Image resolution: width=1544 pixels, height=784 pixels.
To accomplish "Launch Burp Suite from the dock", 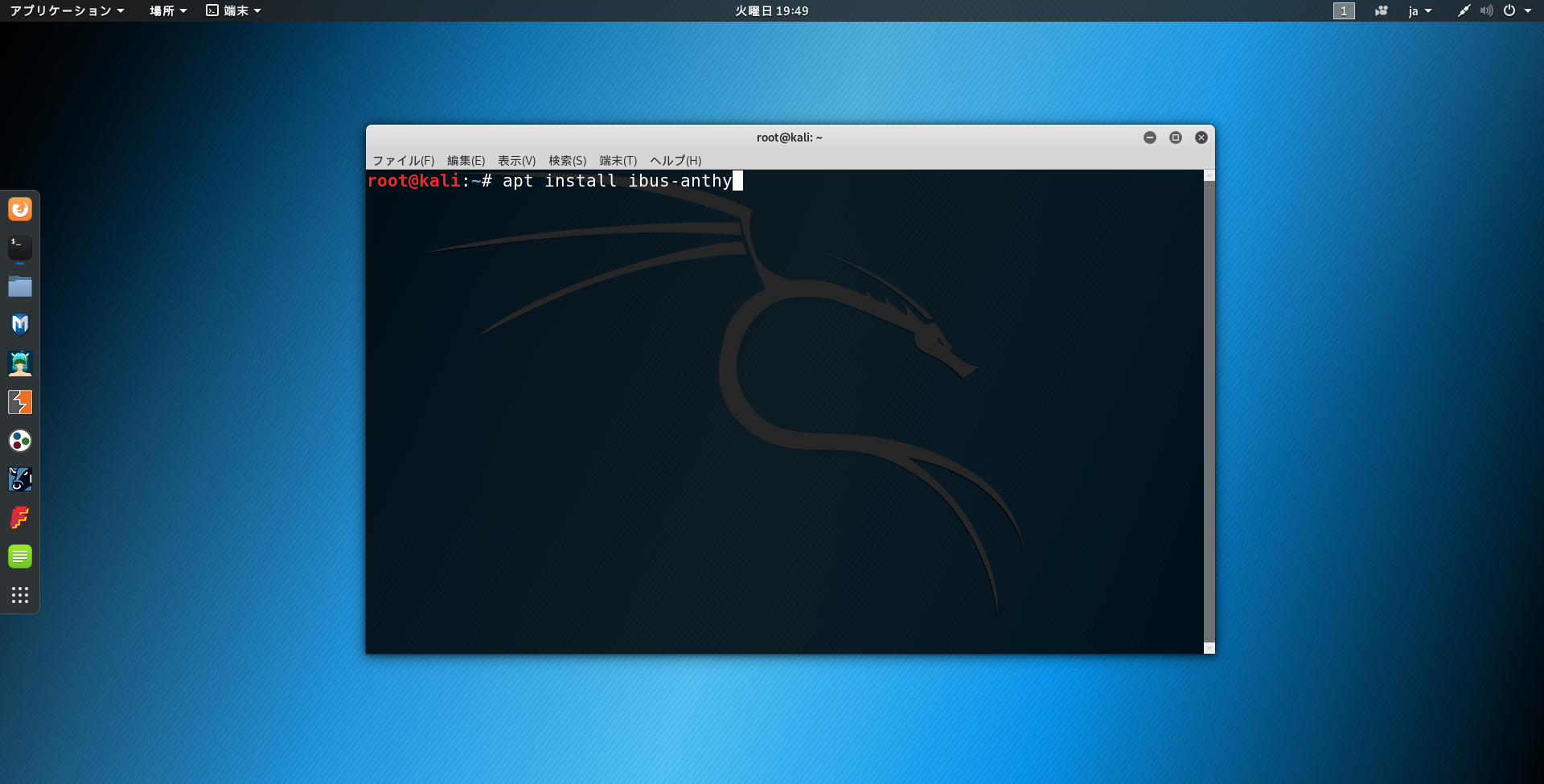I will [20, 402].
